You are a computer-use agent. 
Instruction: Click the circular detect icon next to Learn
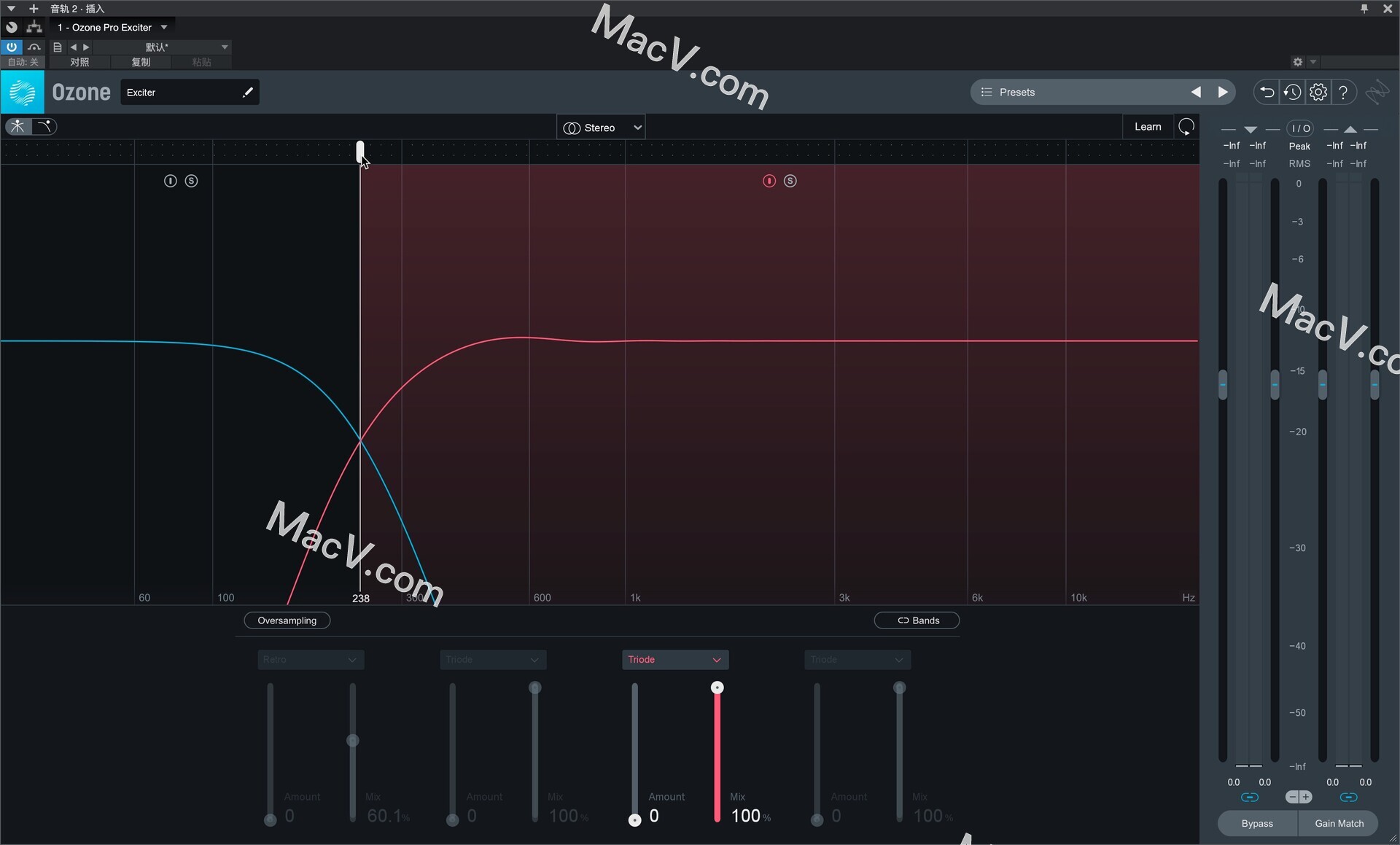click(x=1186, y=127)
